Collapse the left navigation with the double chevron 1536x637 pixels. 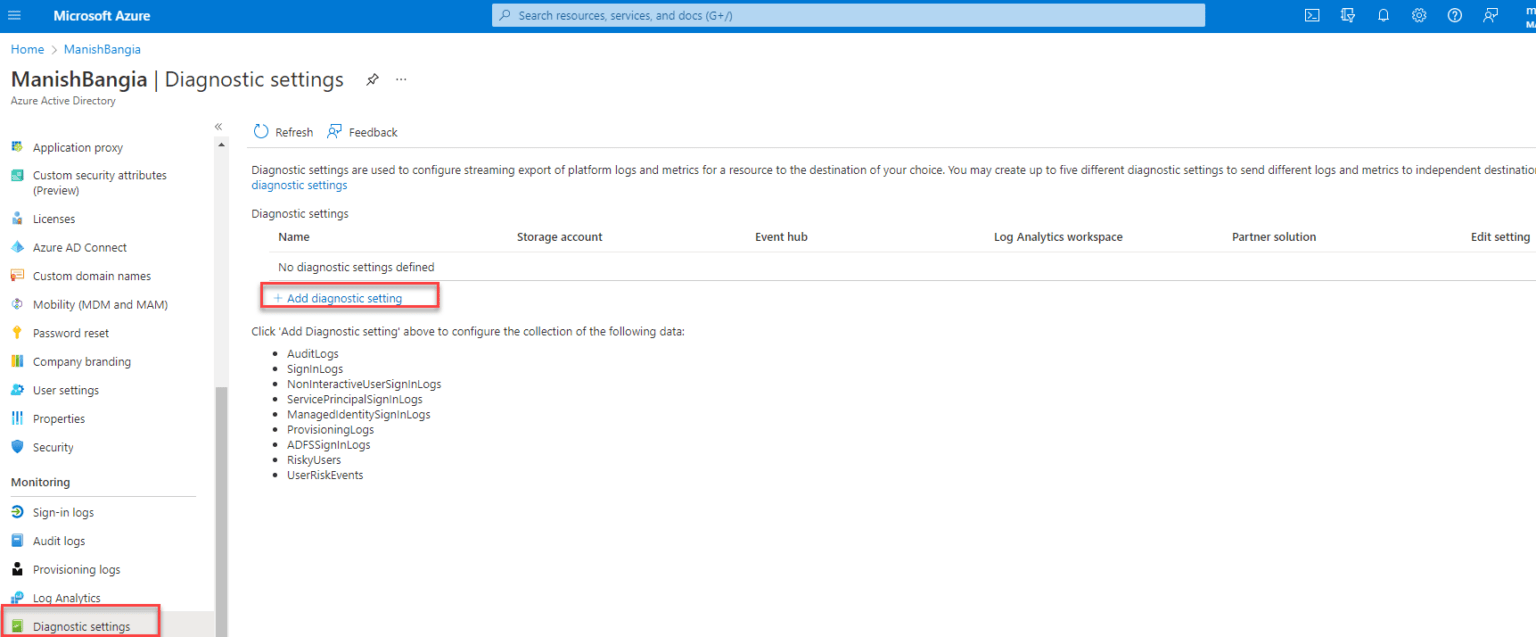[x=218, y=127]
